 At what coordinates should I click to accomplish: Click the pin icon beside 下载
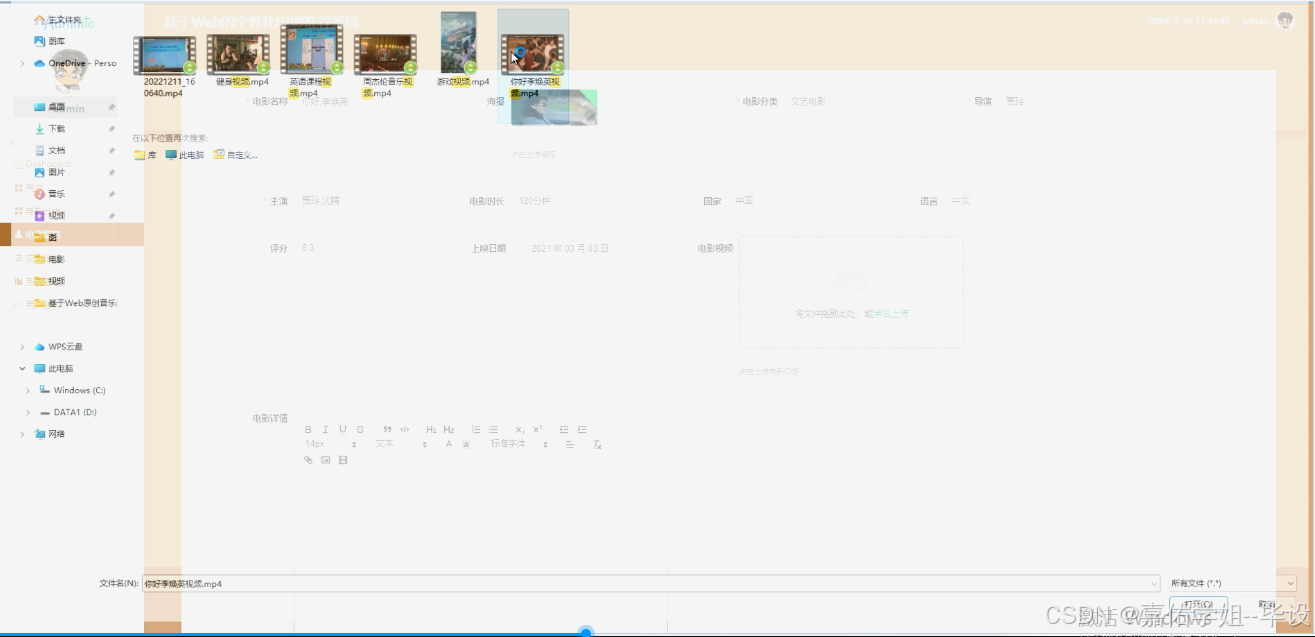click(x=111, y=129)
